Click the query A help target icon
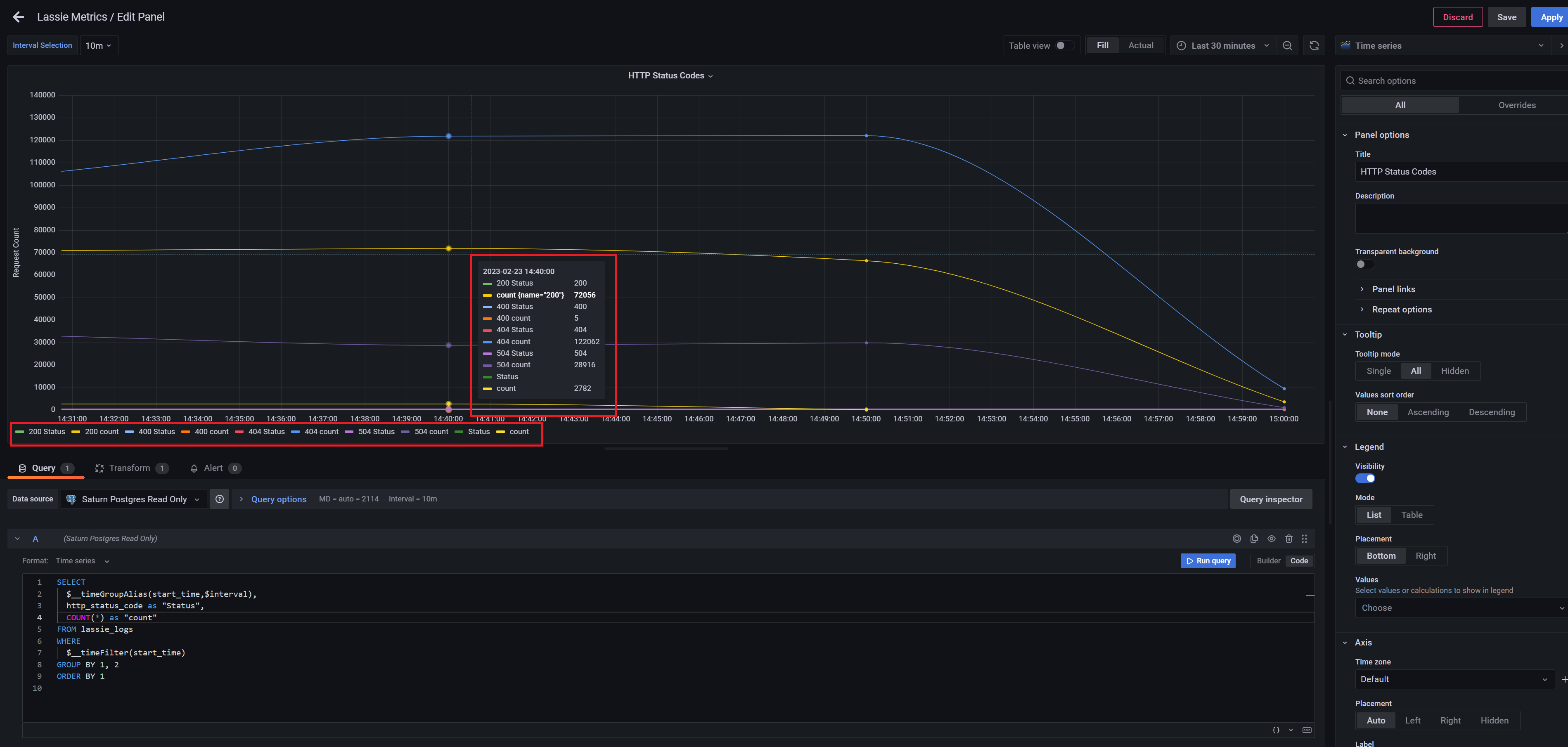Image resolution: width=1568 pixels, height=747 pixels. point(1236,538)
